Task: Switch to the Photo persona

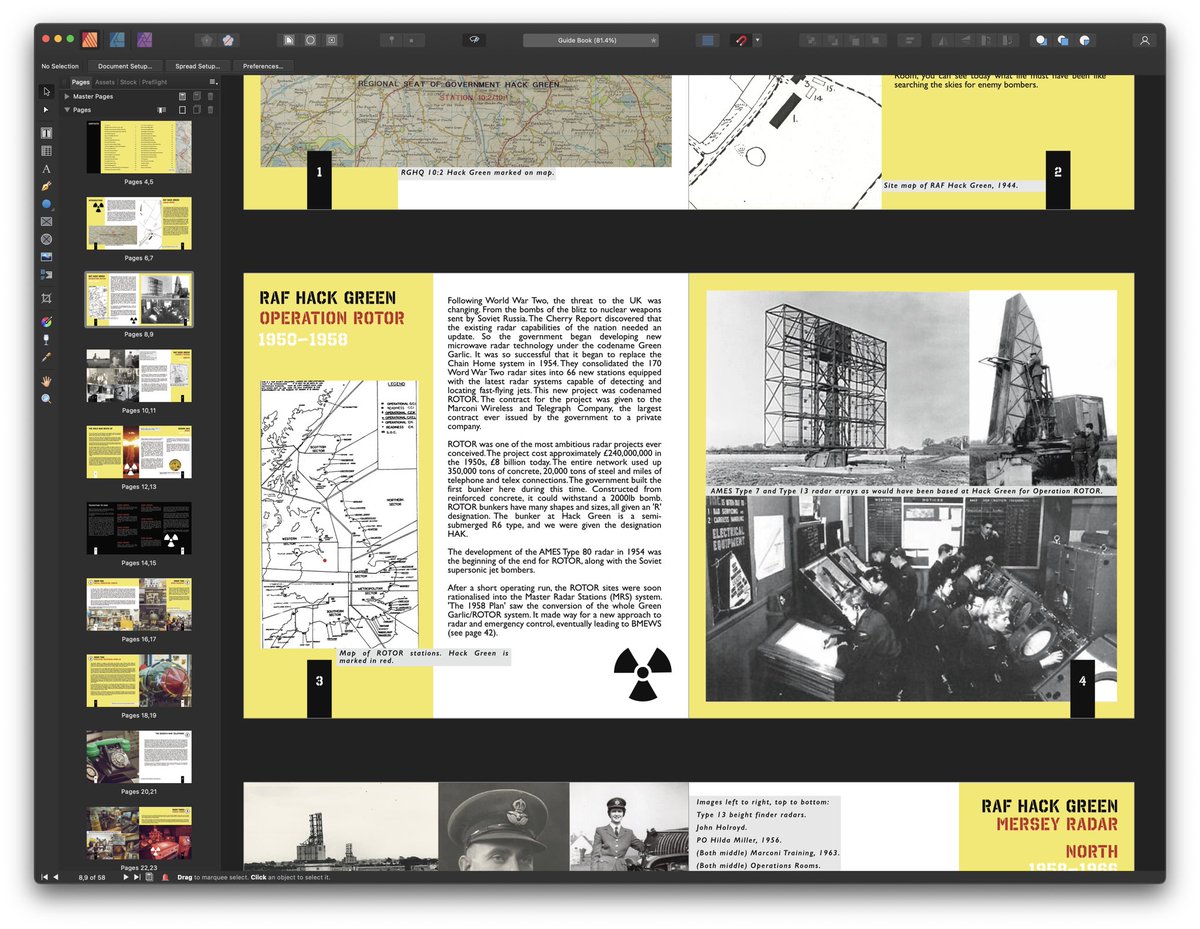Action: [144, 40]
